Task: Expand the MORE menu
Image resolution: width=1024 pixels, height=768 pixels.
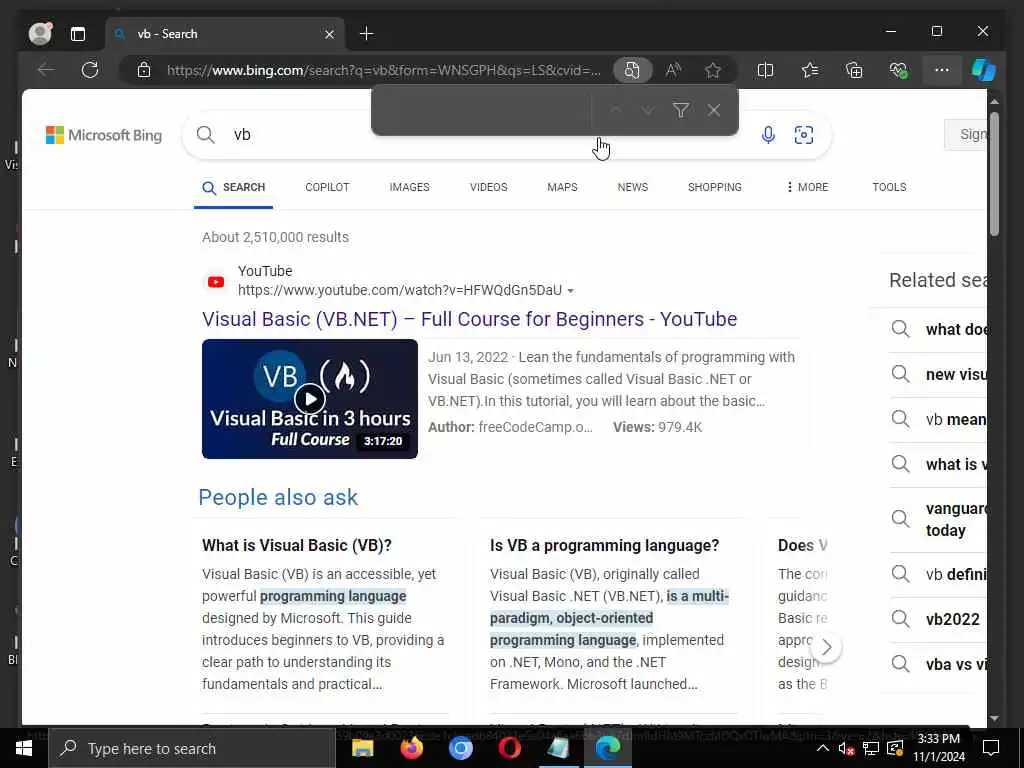Action: click(807, 187)
